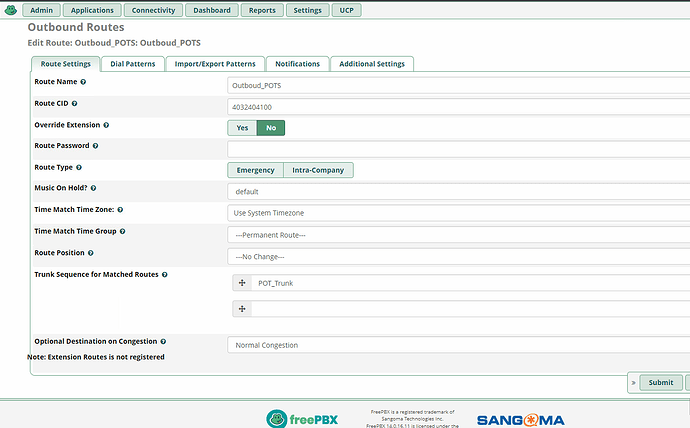
Task: Switch to the Dial Patterns tab
Action: [133, 64]
